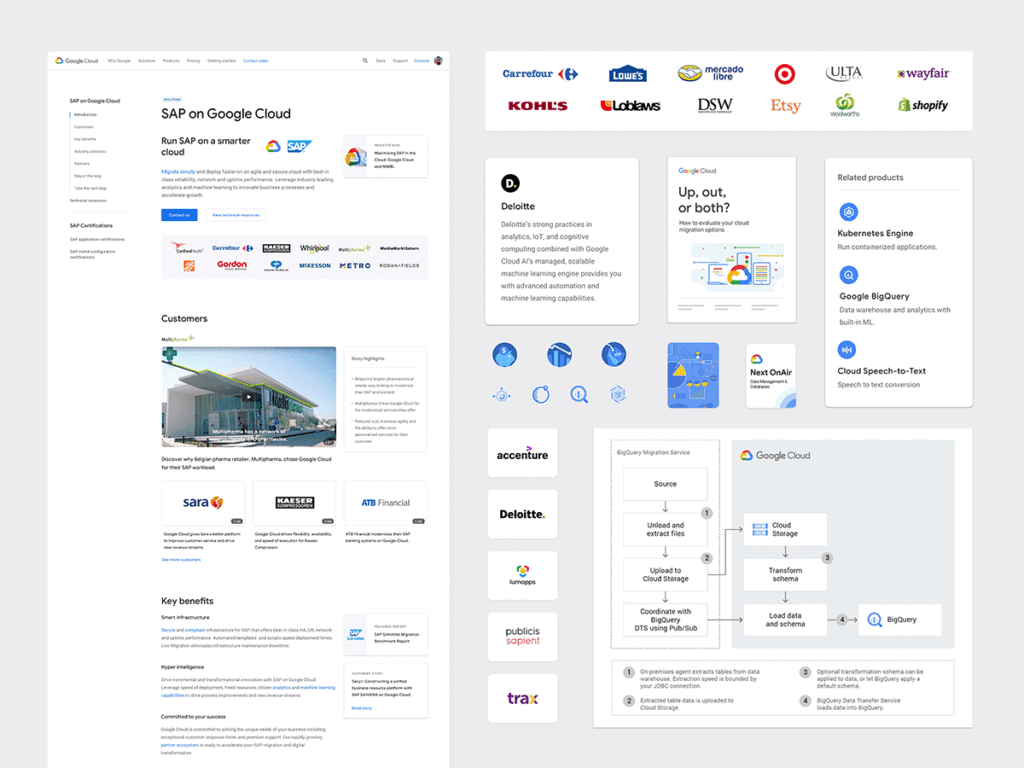Click the Google Cloud logo in header
Image resolution: width=1024 pixels, height=768 pixels.
pyautogui.click(x=76, y=61)
